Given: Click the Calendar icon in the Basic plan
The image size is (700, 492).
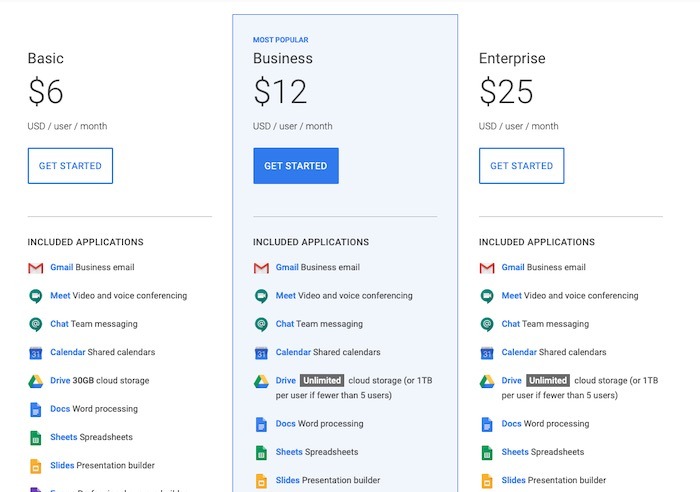Looking at the screenshot, I should pos(35,353).
